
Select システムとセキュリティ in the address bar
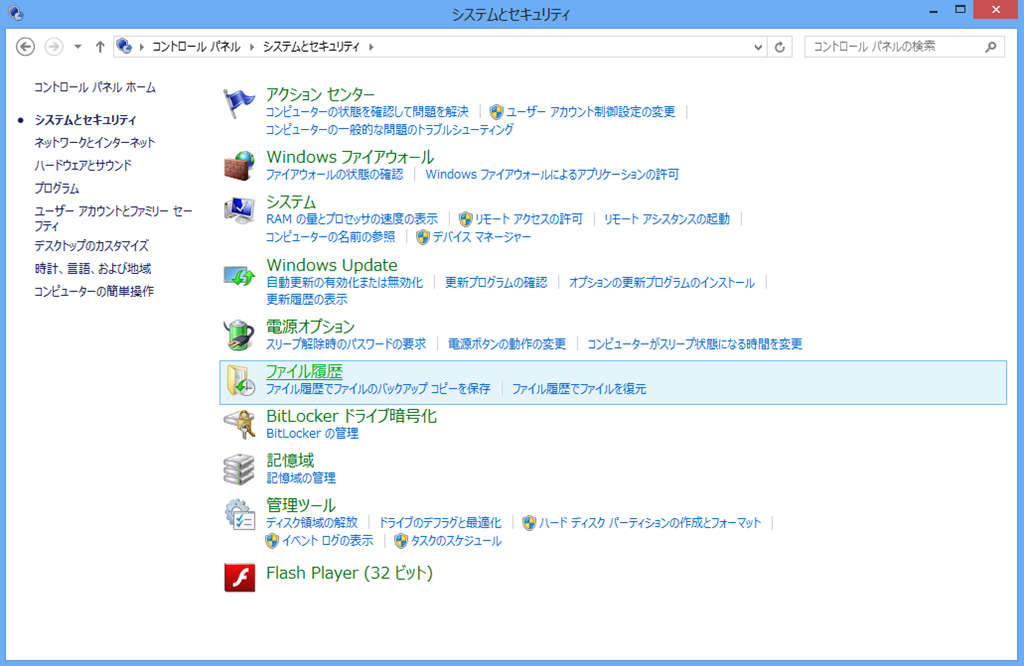point(312,47)
